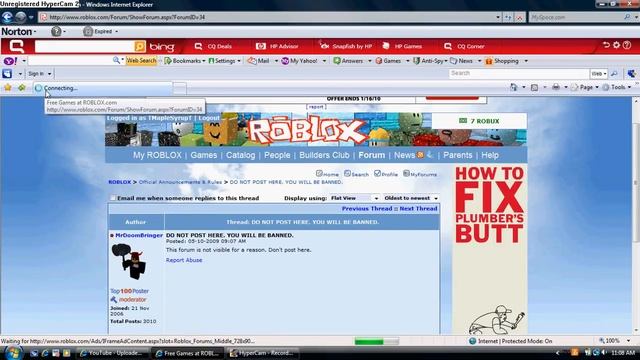The width and height of the screenshot is (640, 360).
Task: Click the RSS icon next to News
Action: tap(420, 155)
